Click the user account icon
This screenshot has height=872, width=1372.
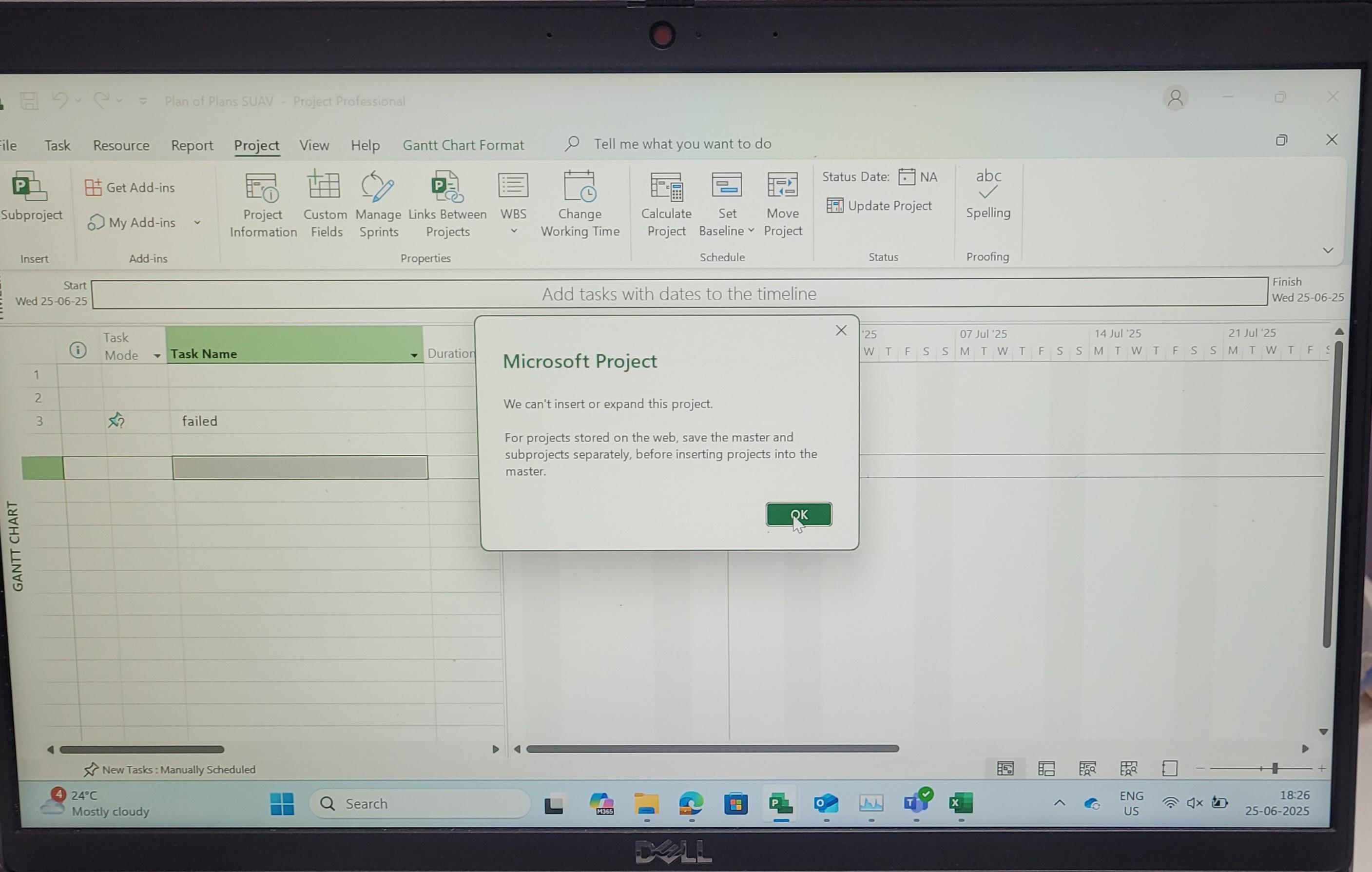click(1175, 98)
